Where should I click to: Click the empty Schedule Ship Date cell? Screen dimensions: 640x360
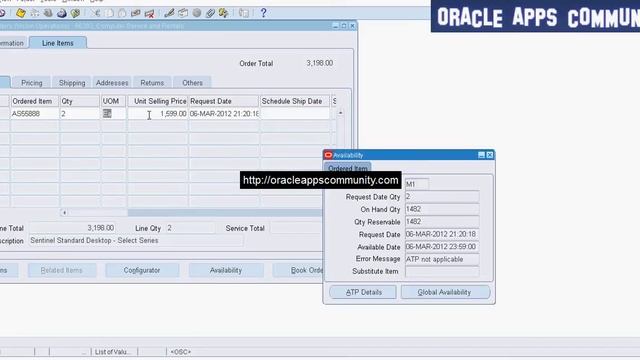click(295, 113)
